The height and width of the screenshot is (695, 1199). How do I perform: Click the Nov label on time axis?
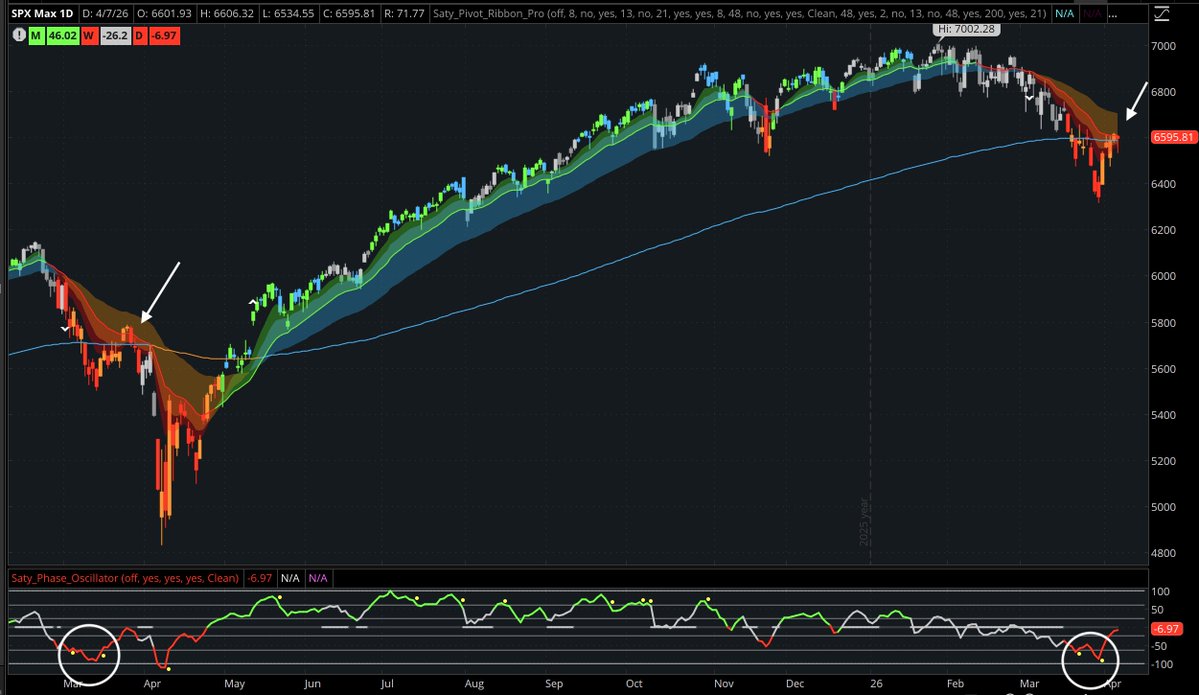[723, 684]
